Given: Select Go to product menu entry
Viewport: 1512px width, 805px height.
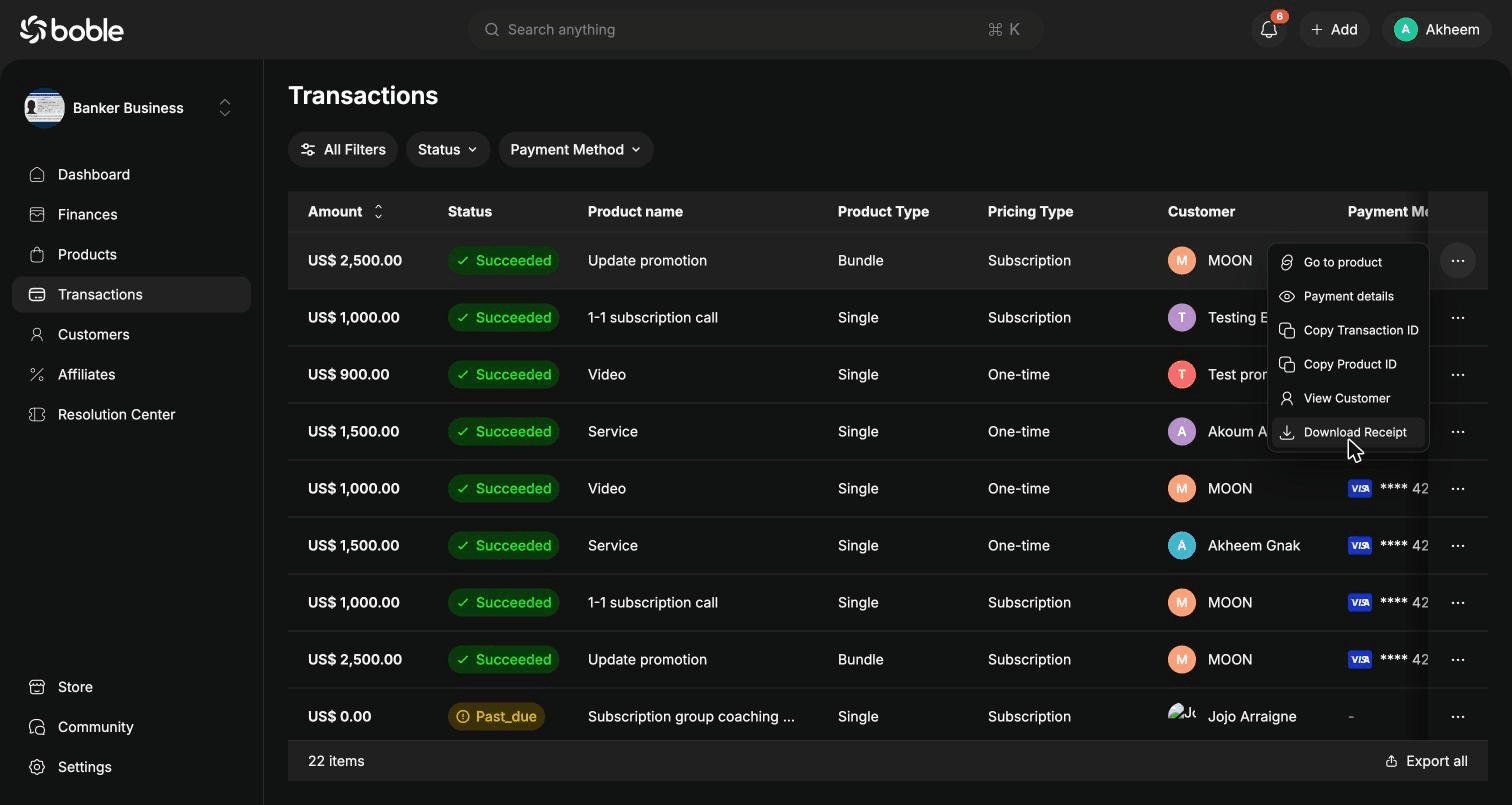Looking at the screenshot, I should [1348, 262].
